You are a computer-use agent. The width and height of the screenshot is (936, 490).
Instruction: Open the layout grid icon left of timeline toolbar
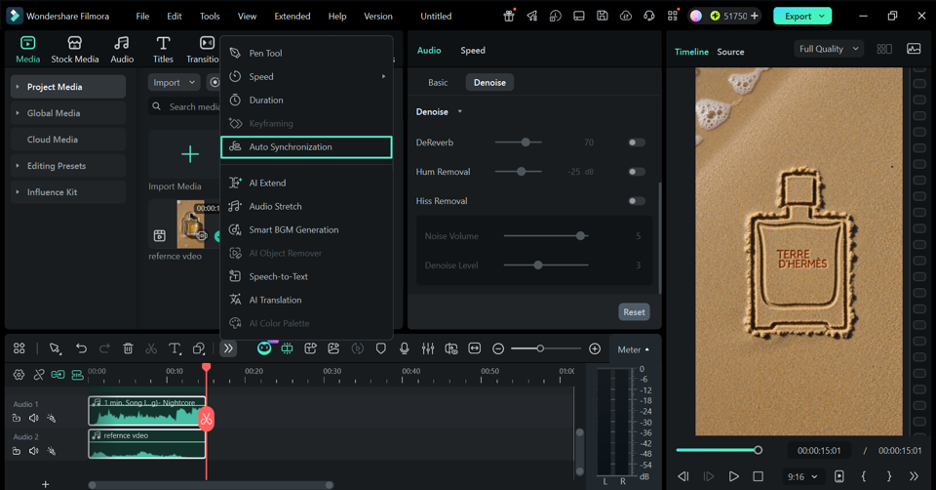click(19, 349)
